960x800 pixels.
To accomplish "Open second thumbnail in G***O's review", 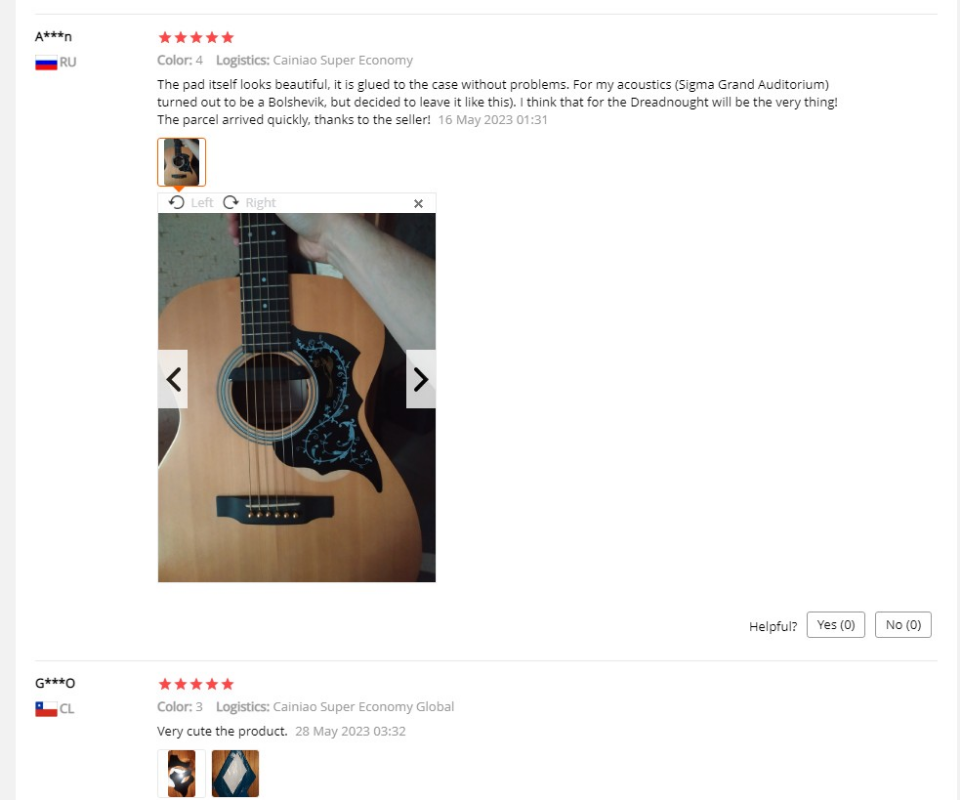I will coord(236,774).
